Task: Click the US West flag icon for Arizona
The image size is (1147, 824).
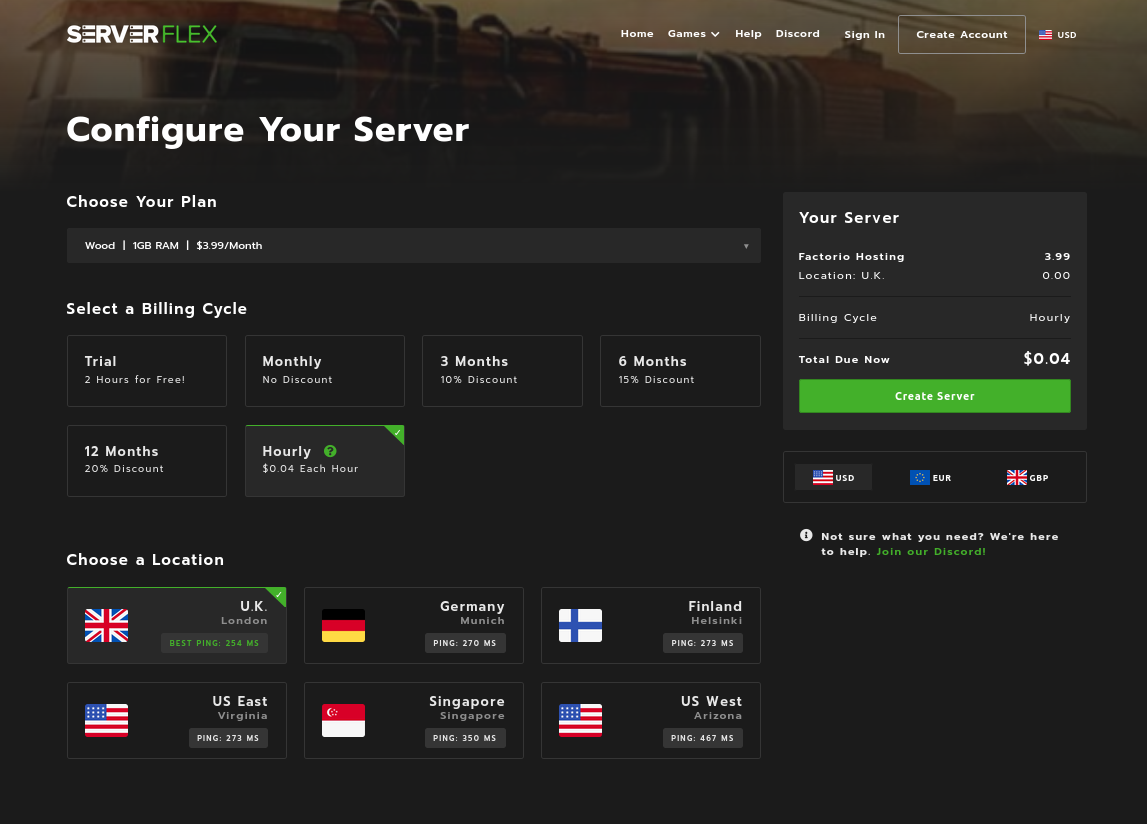Action: 580,720
